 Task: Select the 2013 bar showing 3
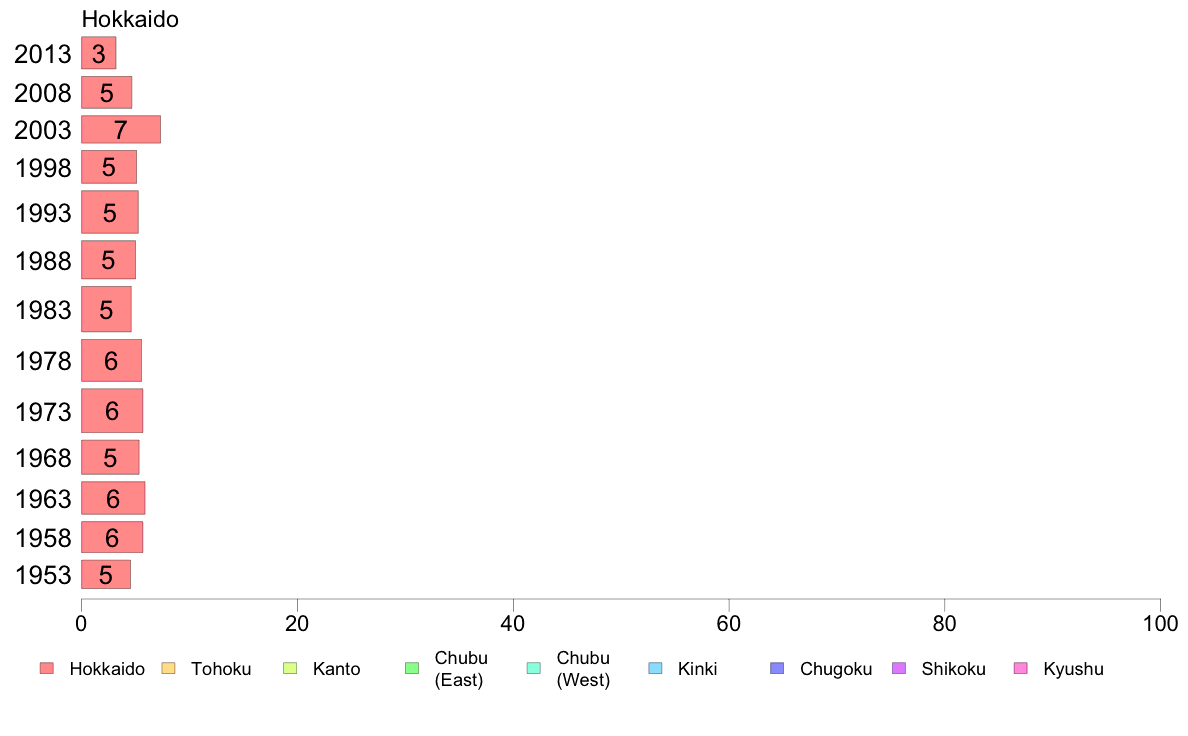pyautogui.click(x=98, y=53)
